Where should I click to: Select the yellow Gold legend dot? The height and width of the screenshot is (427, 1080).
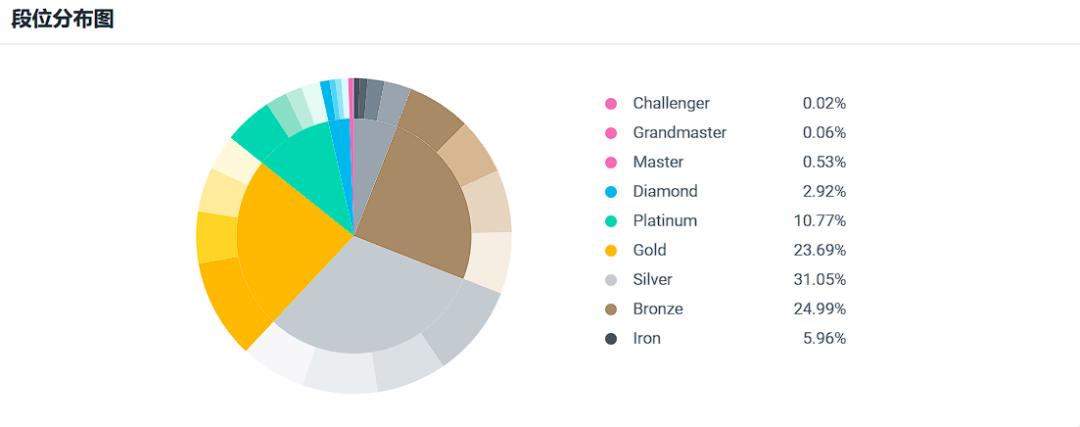tap(611, 251)
